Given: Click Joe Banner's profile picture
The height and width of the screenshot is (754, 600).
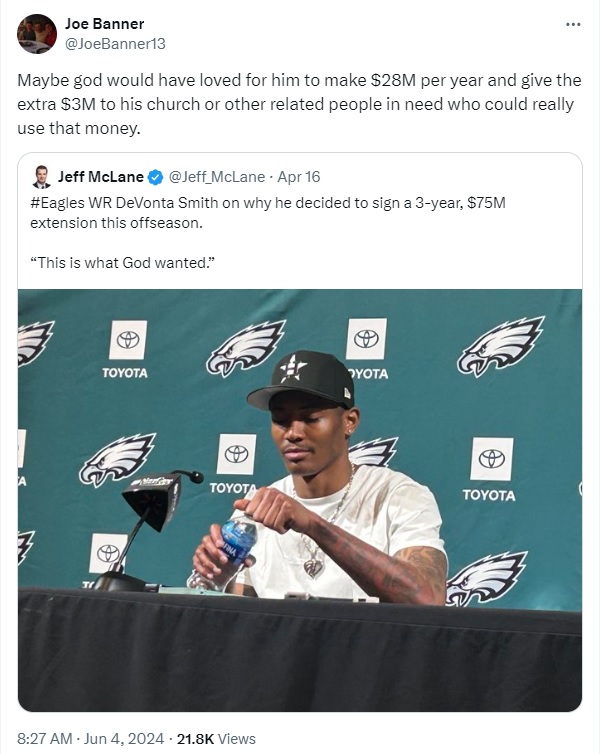Looking at the screenshot, I should pos(37,34).
